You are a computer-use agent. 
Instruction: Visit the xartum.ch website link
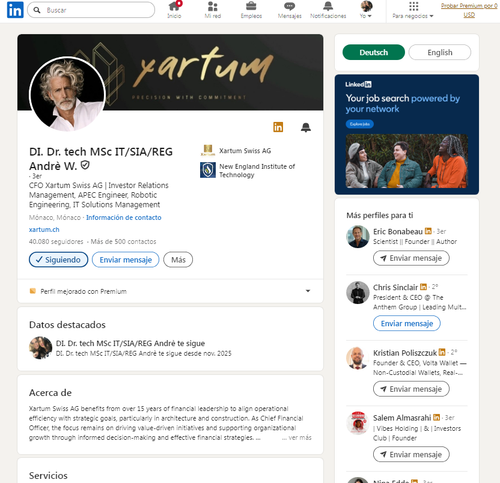44,229
